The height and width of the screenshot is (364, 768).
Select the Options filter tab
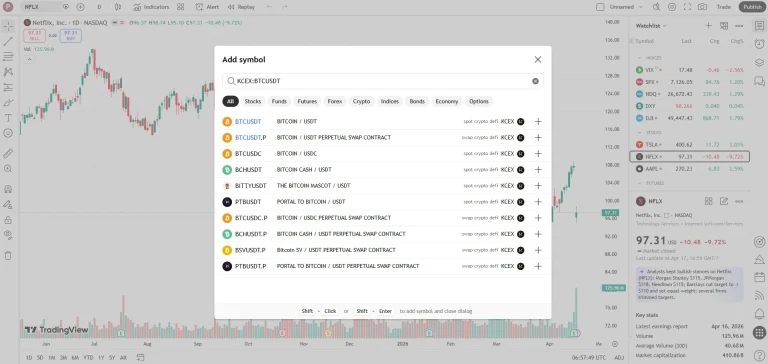pyautogui.click(x=479, y=101)
